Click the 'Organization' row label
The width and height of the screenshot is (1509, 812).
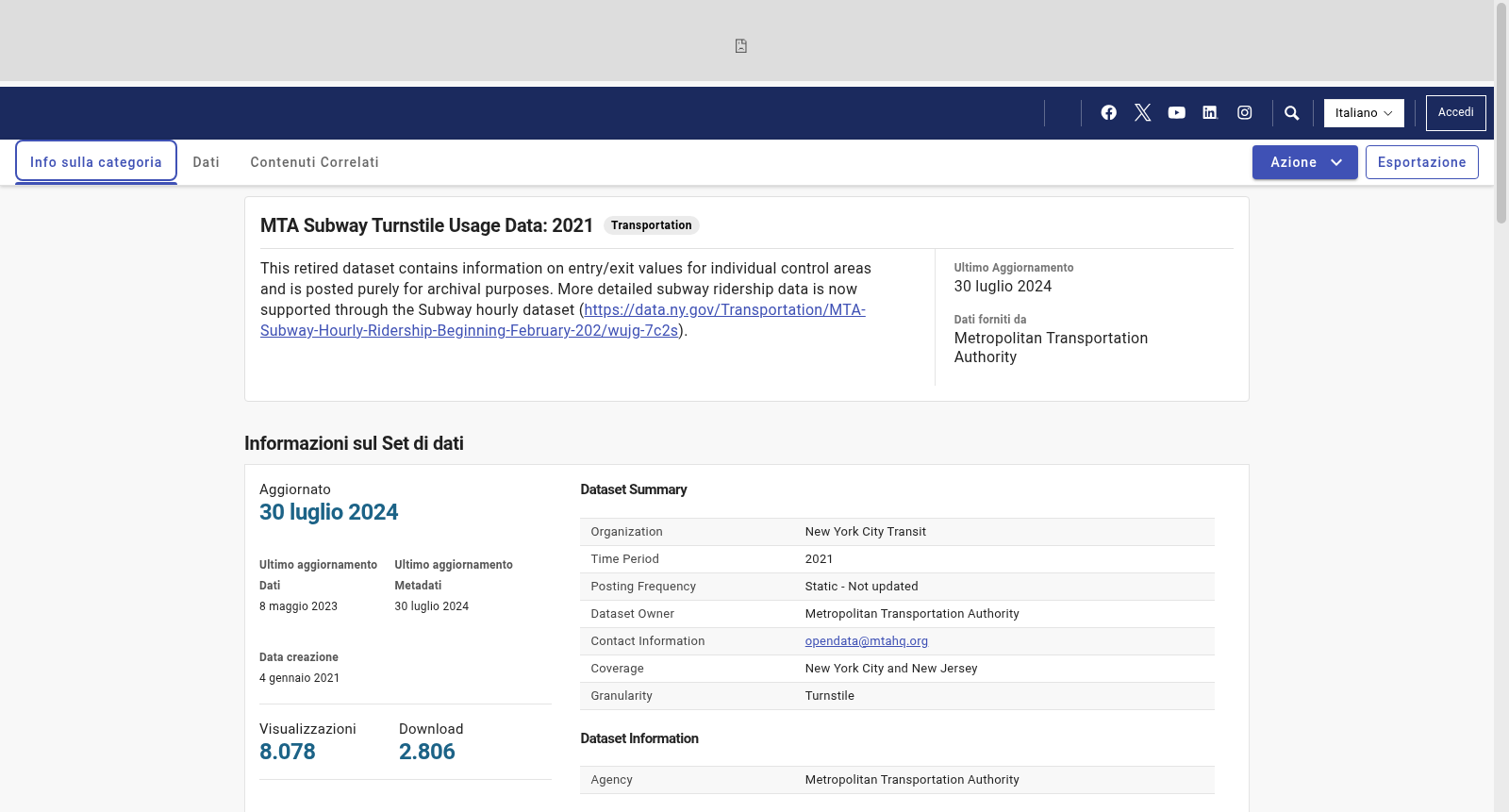(627, 532)
